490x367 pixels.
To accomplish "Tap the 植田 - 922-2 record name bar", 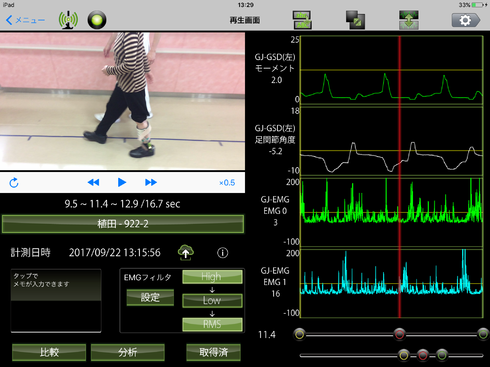I will tap(123, 224).
